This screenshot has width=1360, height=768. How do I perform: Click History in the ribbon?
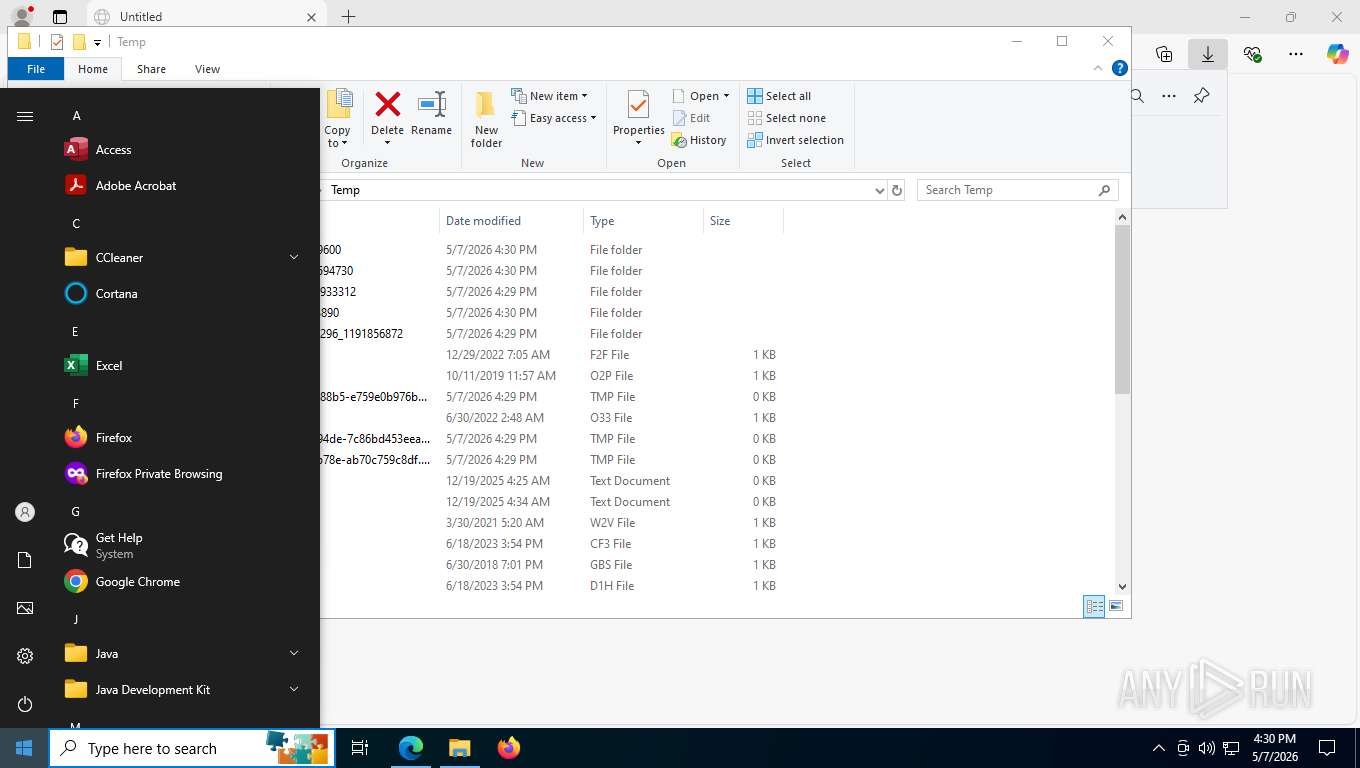(x=699, y=140)
